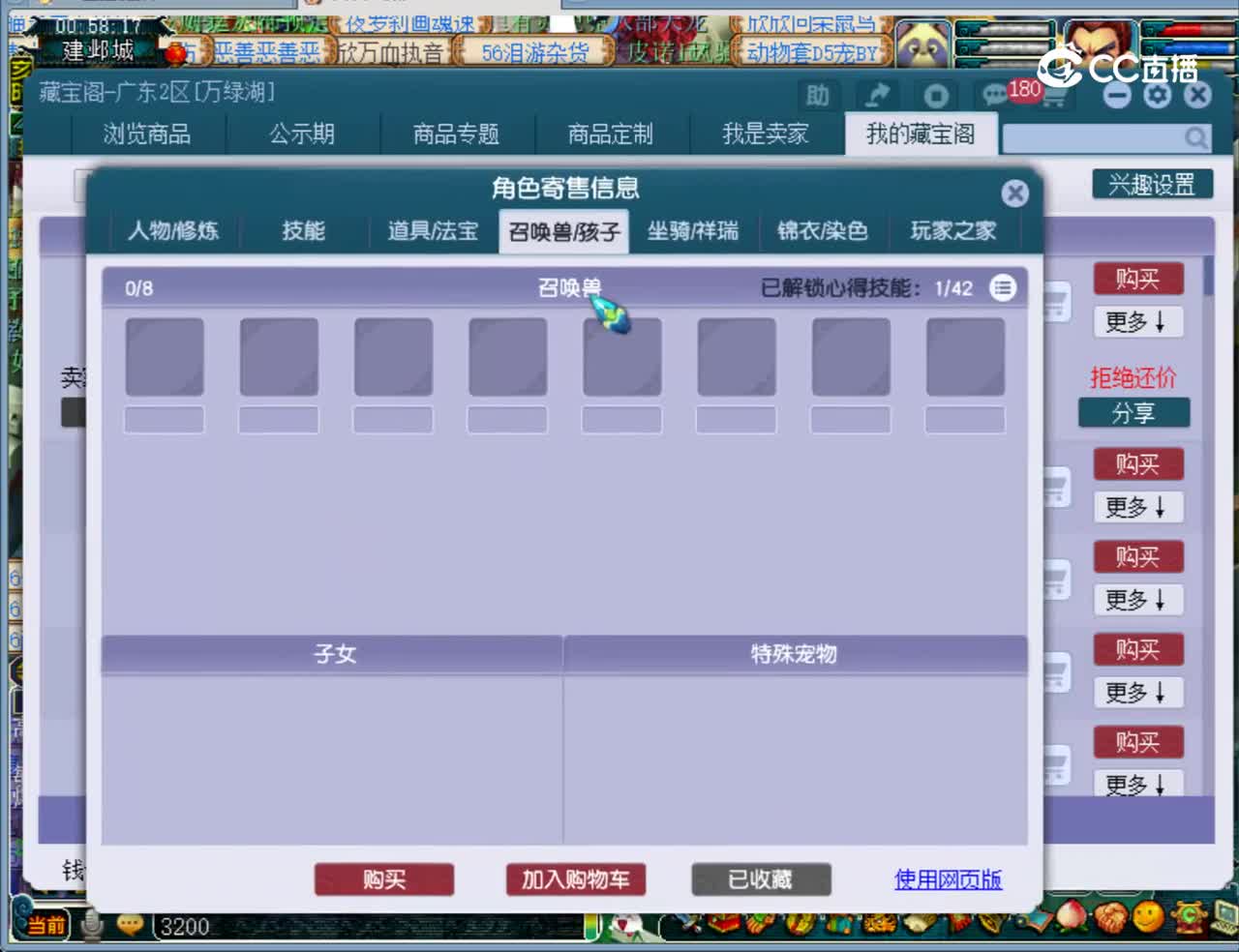Expand topmost 更多 dropdown in background listing
The width and height of the screenshot is (1239, 952).
(x=1137, y=322)
